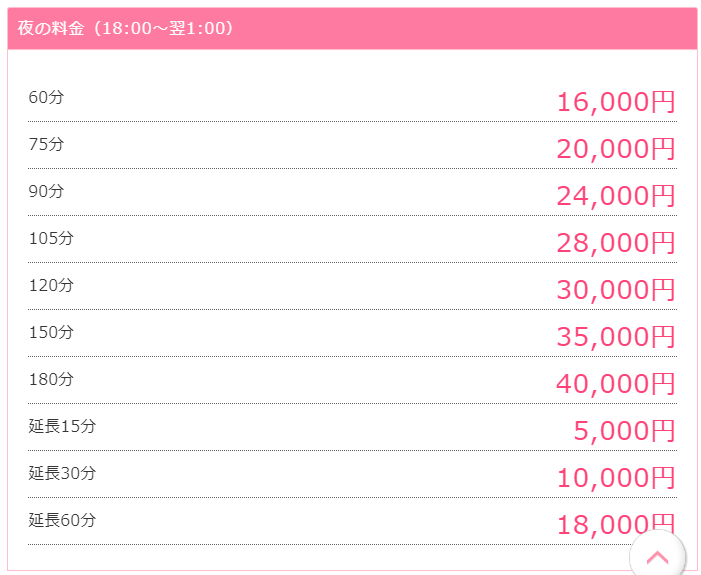Click the 40,000円 price
Screen dimensions: 701x575
616,384
